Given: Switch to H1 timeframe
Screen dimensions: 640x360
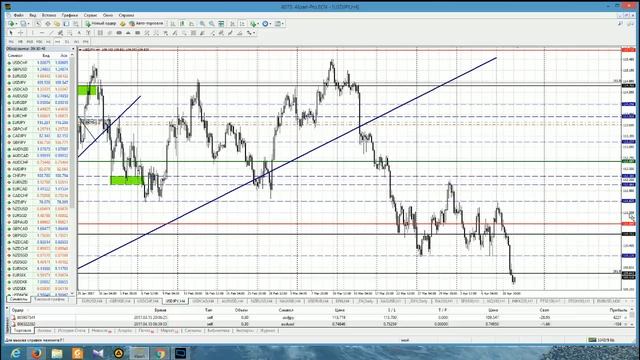Looking at the screenshot, I should [x=48, y=42].
